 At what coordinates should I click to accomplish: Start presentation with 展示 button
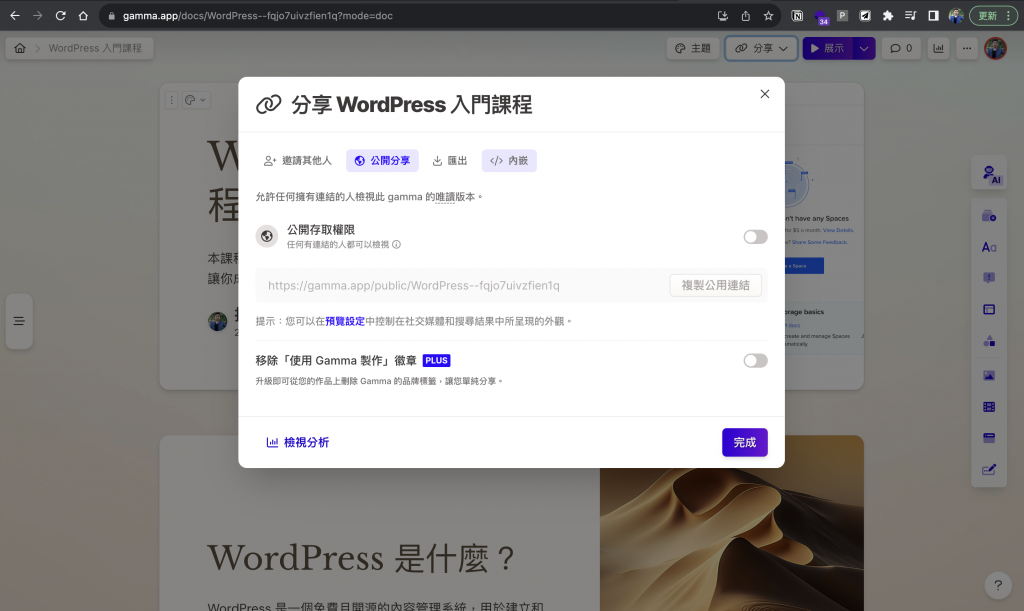point(827,48)
